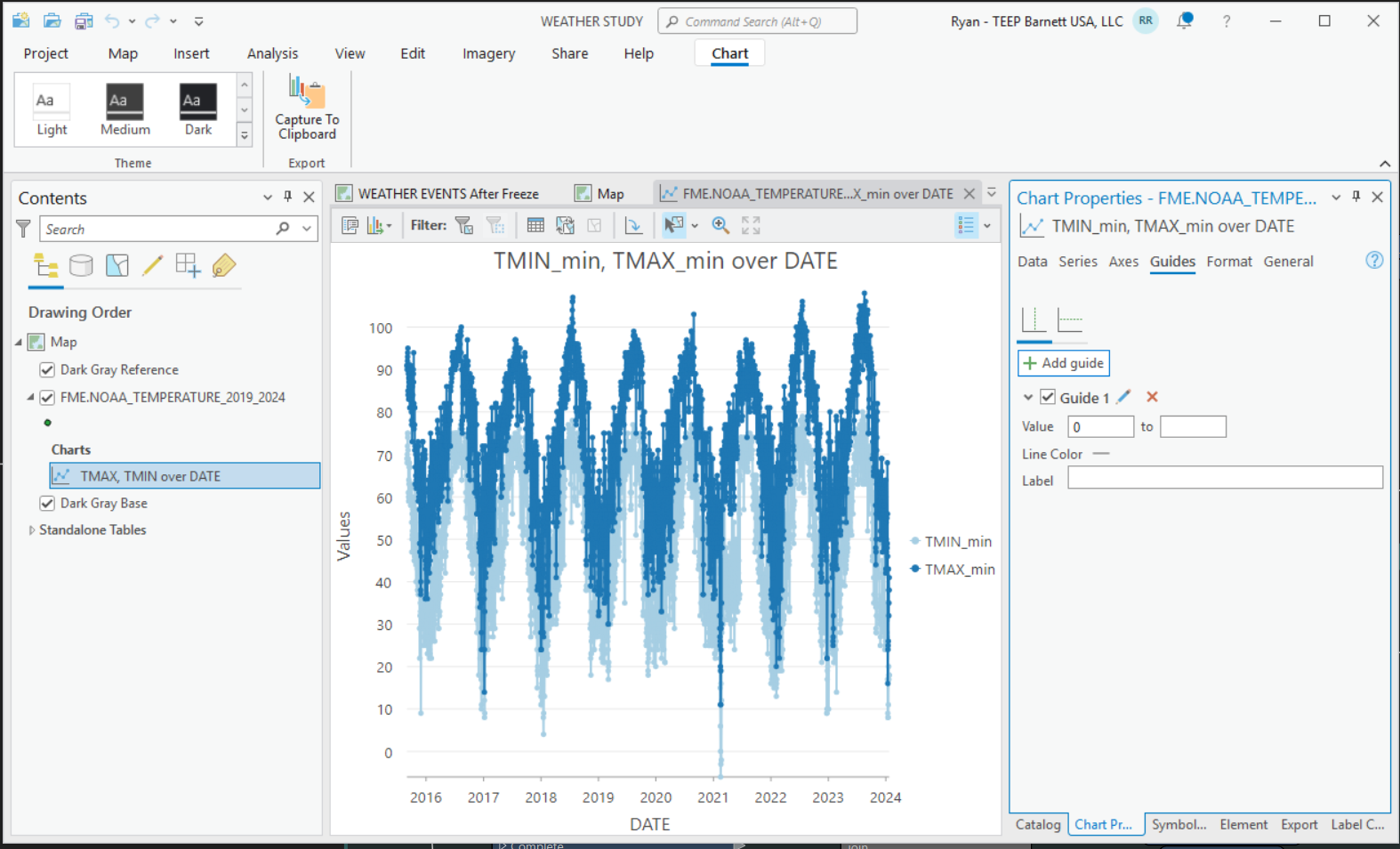Click the Add guide button

(1064, 363)
